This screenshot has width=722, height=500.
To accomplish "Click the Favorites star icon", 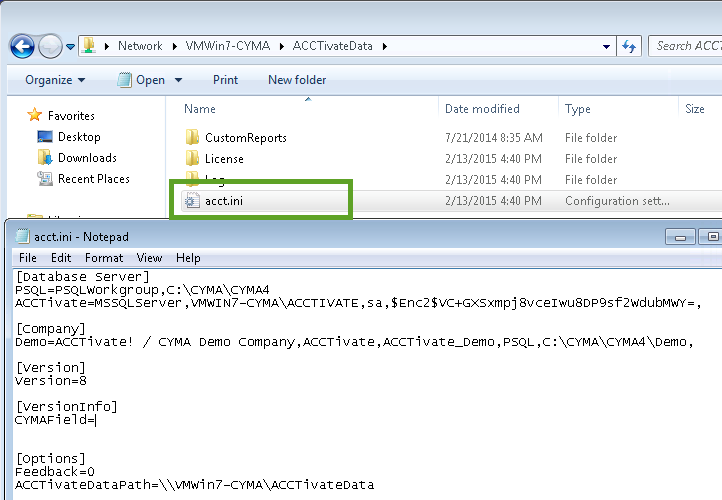I will pyautogui.click(x=35, y=115).
